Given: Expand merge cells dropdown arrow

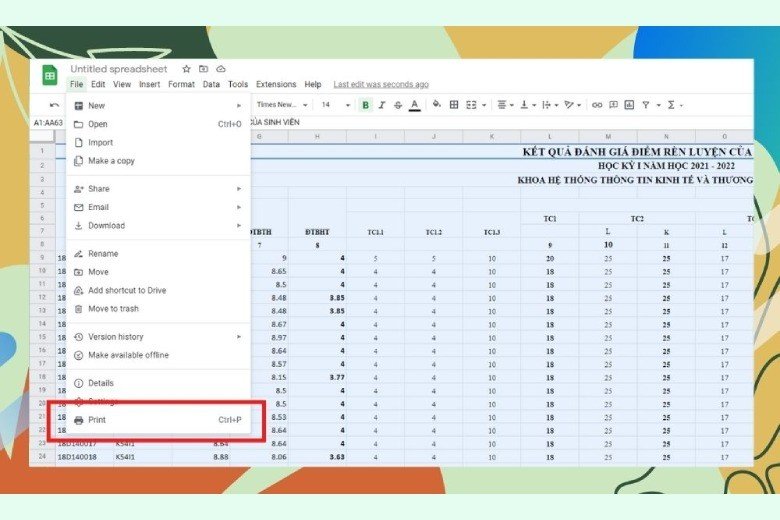Looking at the screenshot, I should pyautogui.click(x=484, y=105).
